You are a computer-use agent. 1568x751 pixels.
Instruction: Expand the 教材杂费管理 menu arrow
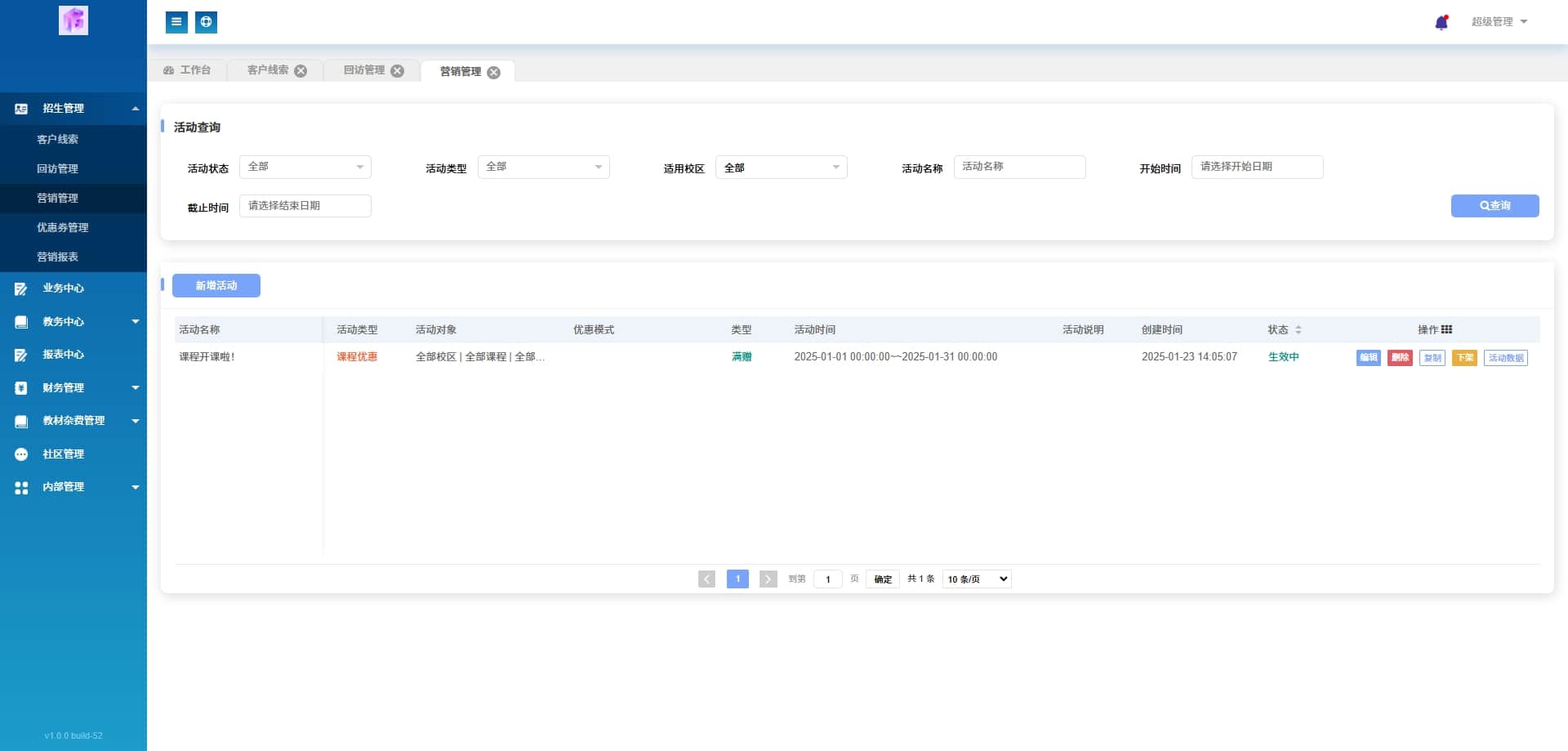click(136, 421)
